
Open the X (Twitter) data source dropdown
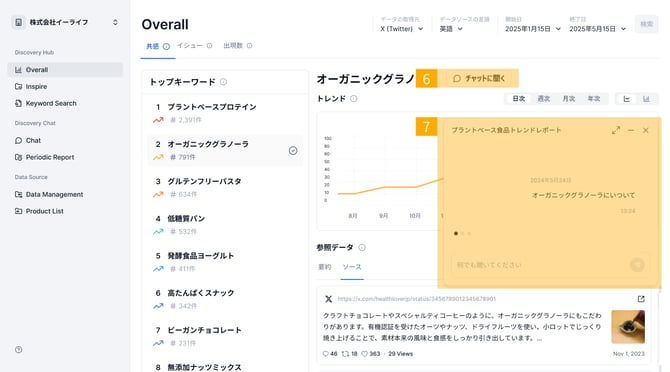(402, 29)
